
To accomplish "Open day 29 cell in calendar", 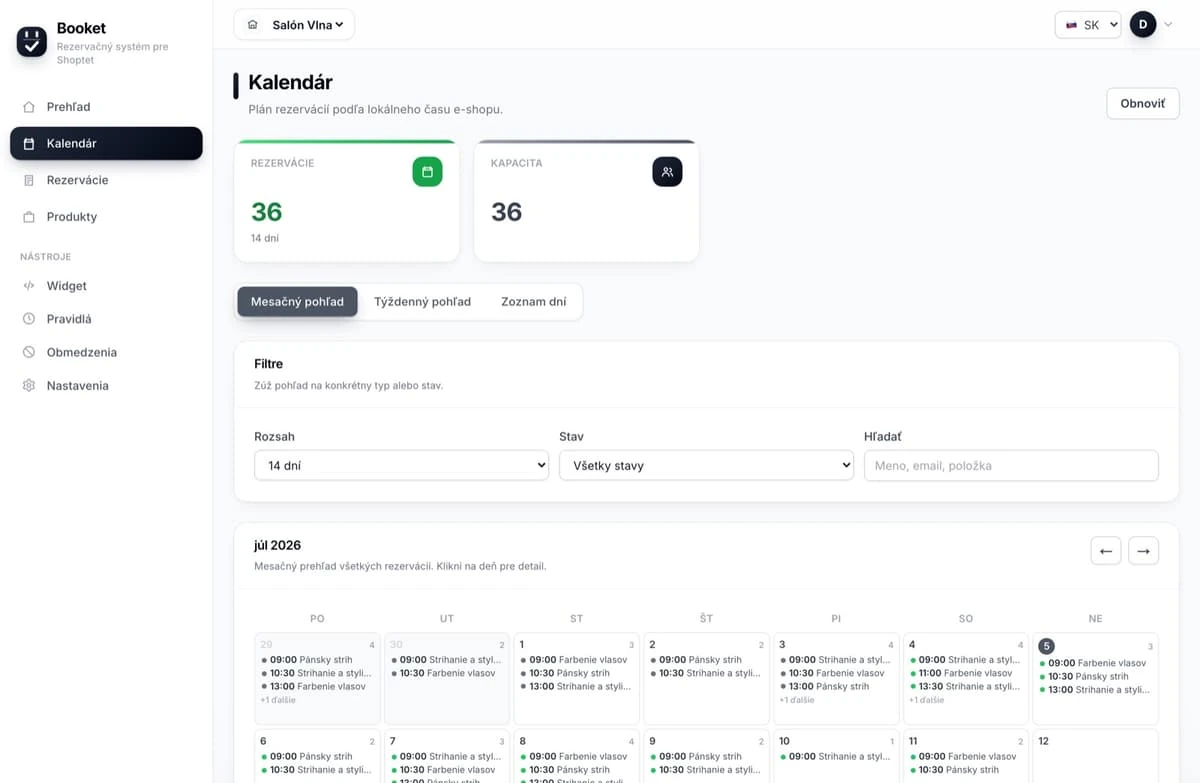I will tap(317, 678).
